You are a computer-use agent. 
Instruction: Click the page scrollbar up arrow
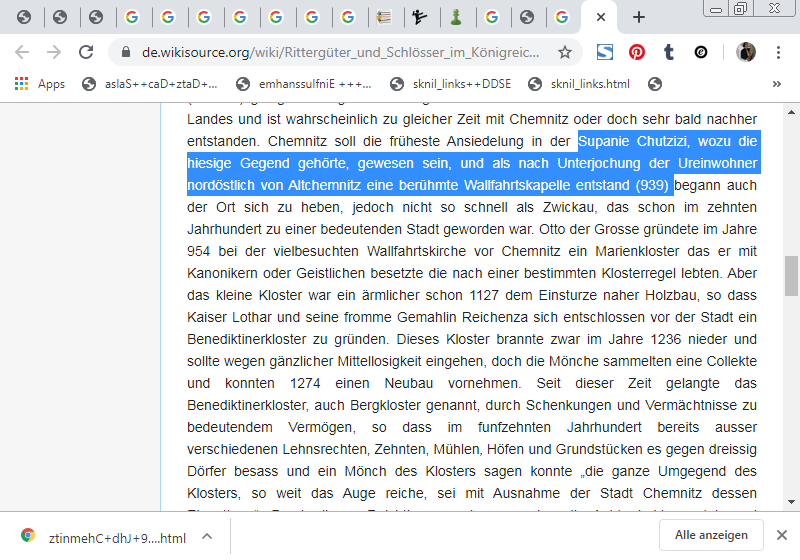pyautogui.click(x=791, y=112)
